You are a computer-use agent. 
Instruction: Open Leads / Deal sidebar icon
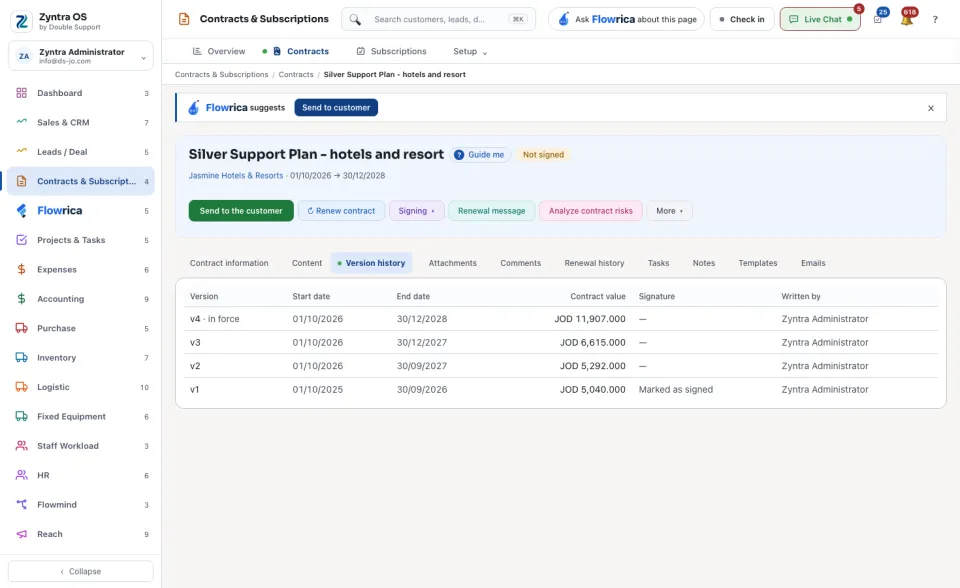tap(21, 151)
